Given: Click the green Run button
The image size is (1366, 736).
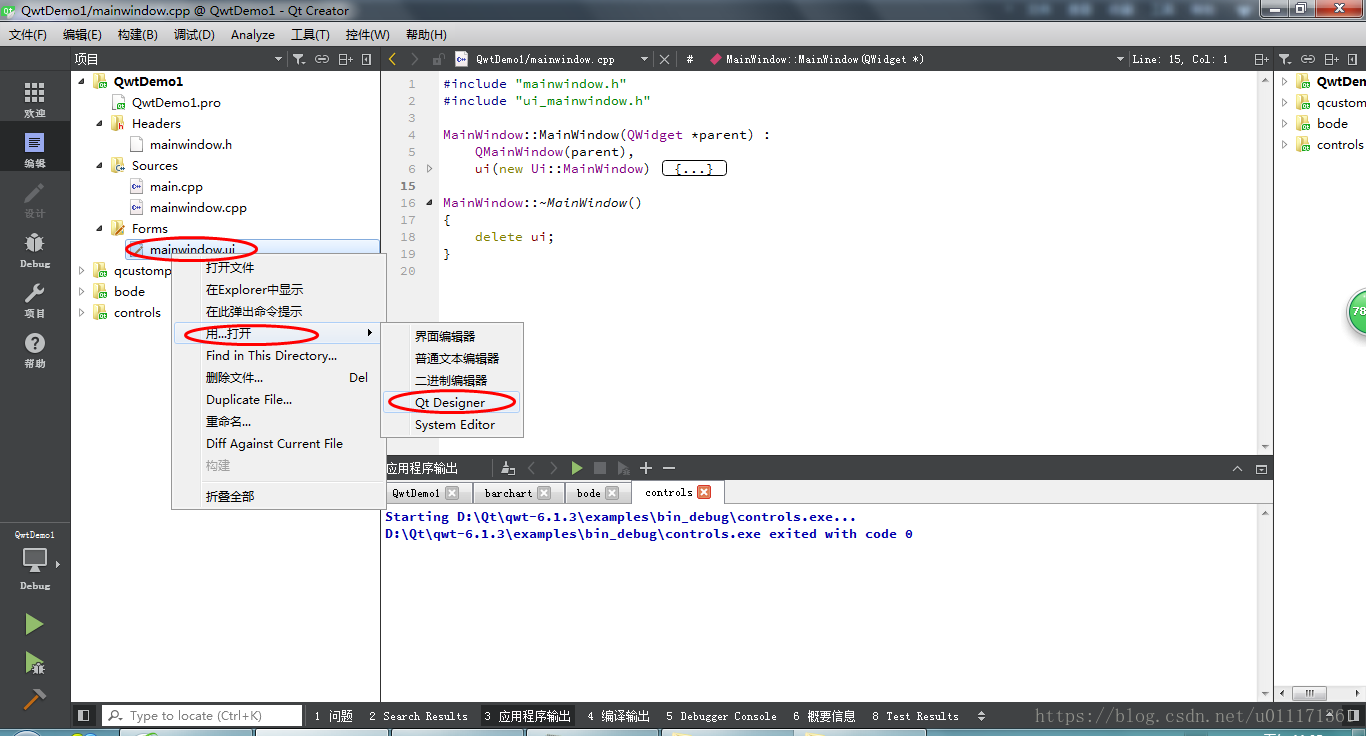Looking at the screenshot, I should click(35, 624).
